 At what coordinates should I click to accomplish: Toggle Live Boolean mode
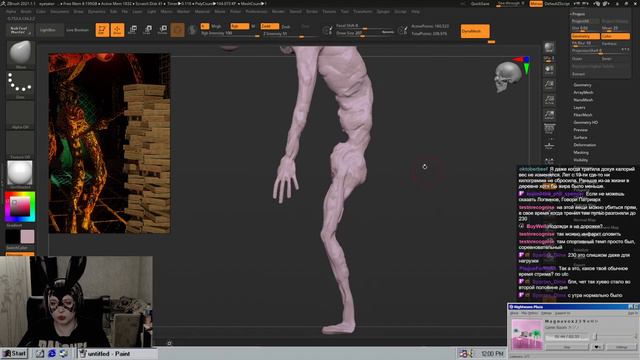tap(78, 30)
